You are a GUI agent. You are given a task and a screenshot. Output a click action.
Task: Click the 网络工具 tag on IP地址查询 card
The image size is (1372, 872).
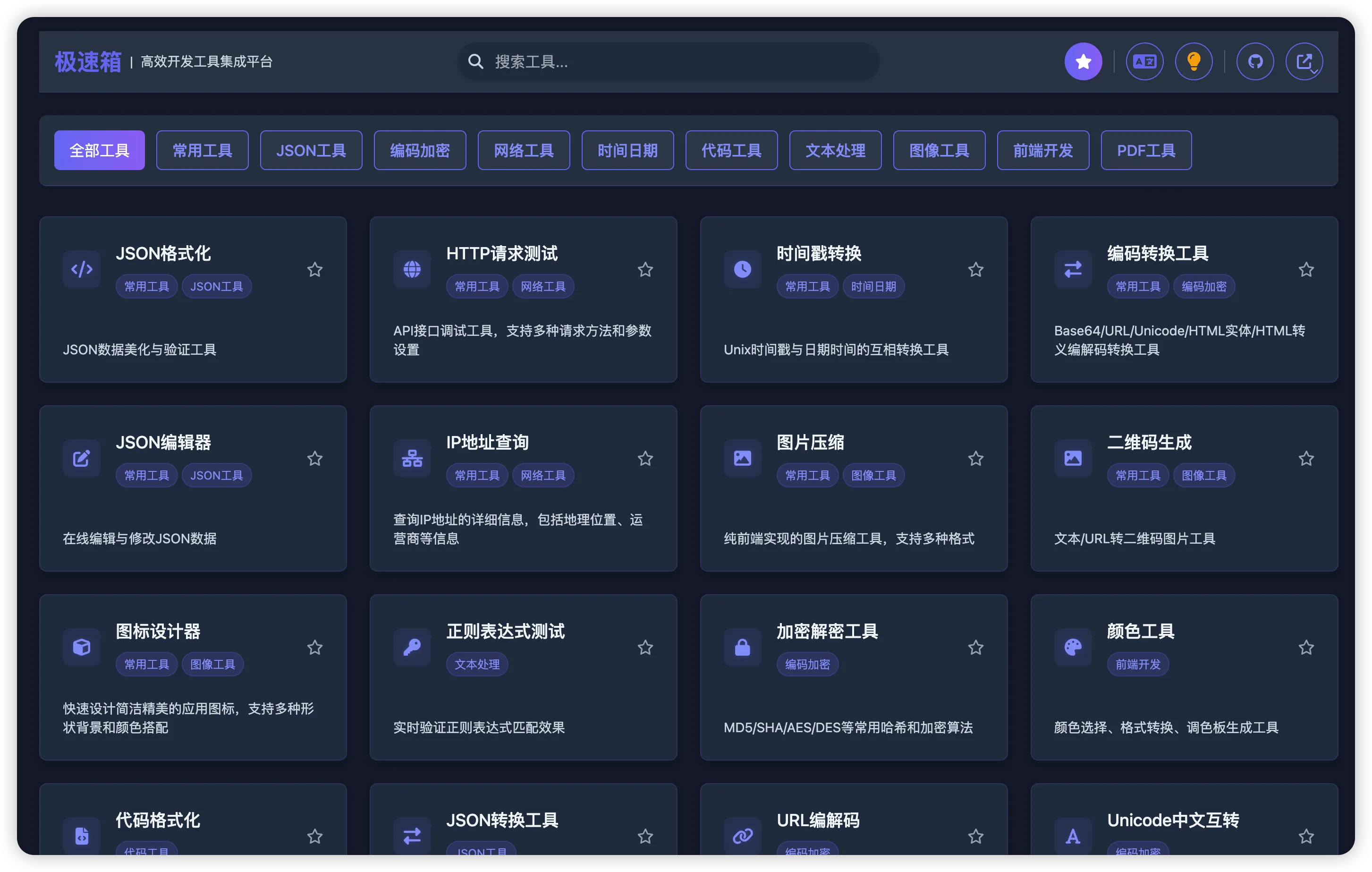543,475
